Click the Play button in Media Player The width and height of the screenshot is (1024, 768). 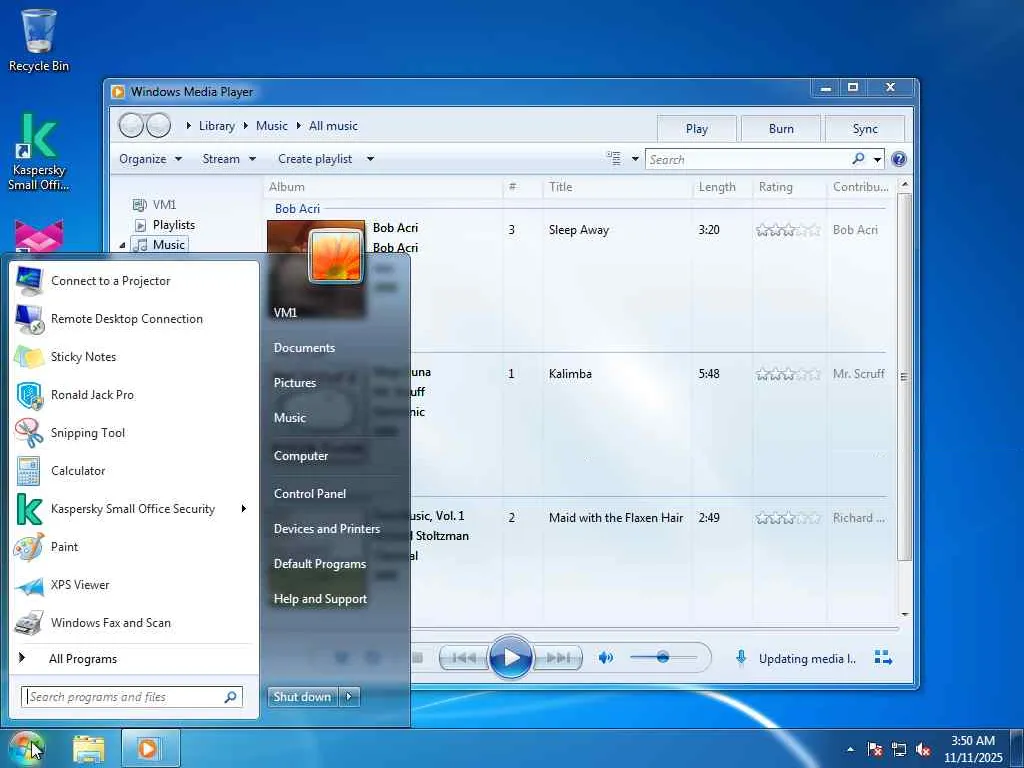510,657
